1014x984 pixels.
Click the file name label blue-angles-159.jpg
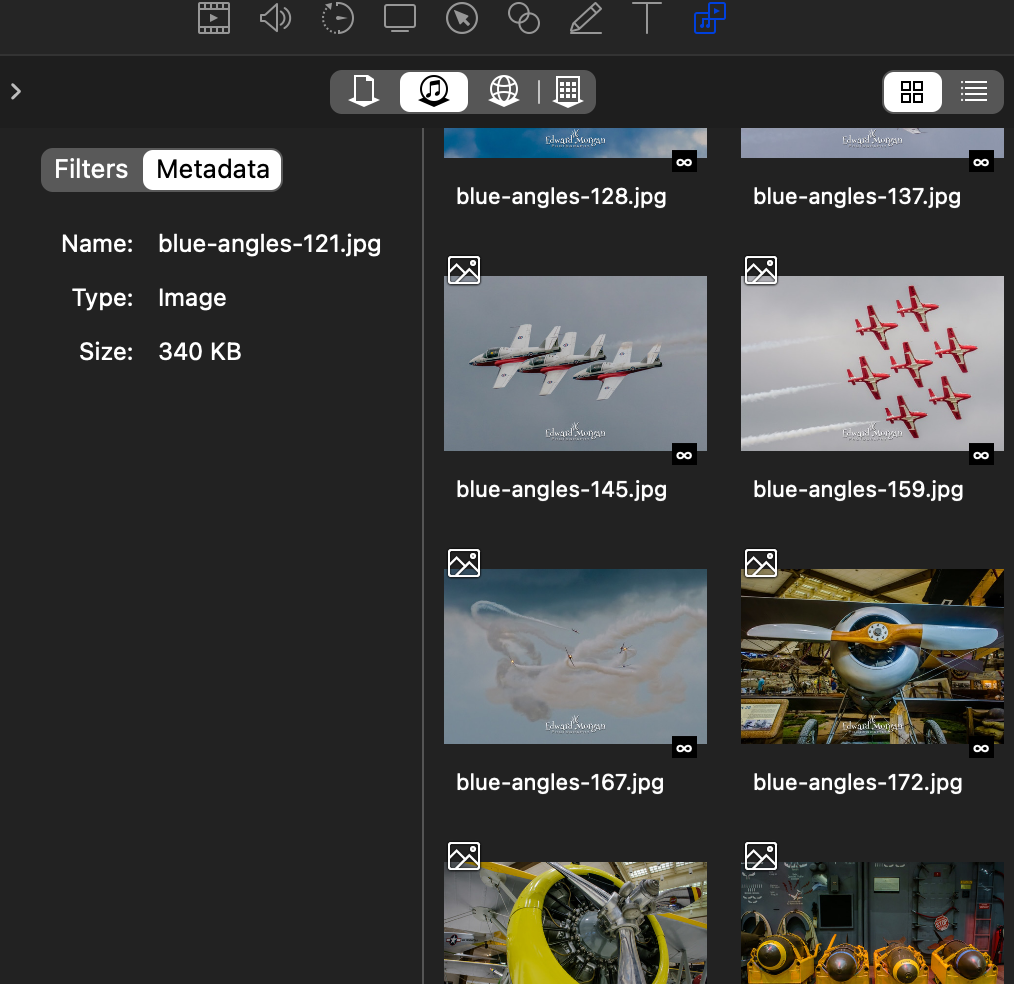(858, 489)
